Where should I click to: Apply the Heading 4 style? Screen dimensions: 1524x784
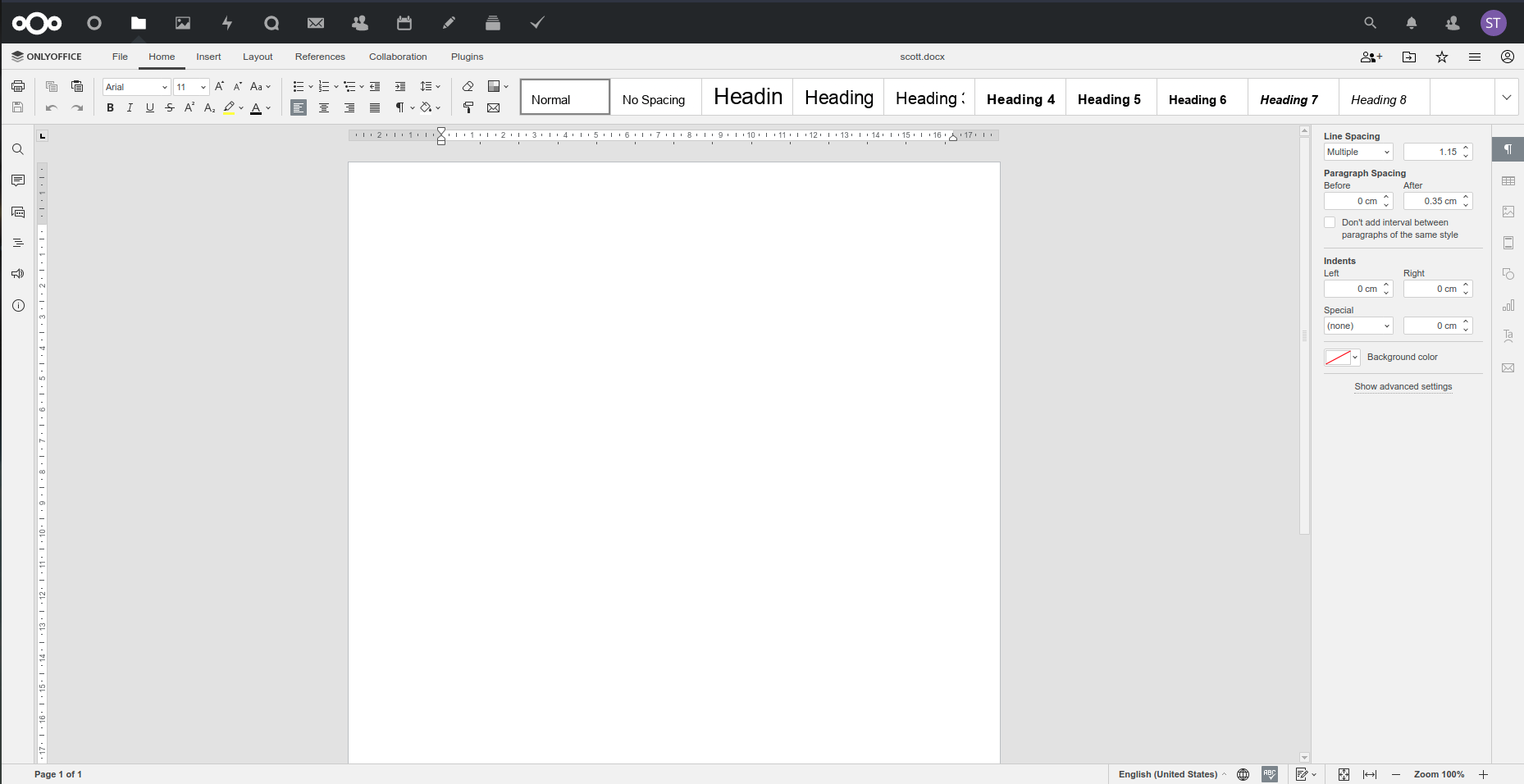pos(1020,97)
